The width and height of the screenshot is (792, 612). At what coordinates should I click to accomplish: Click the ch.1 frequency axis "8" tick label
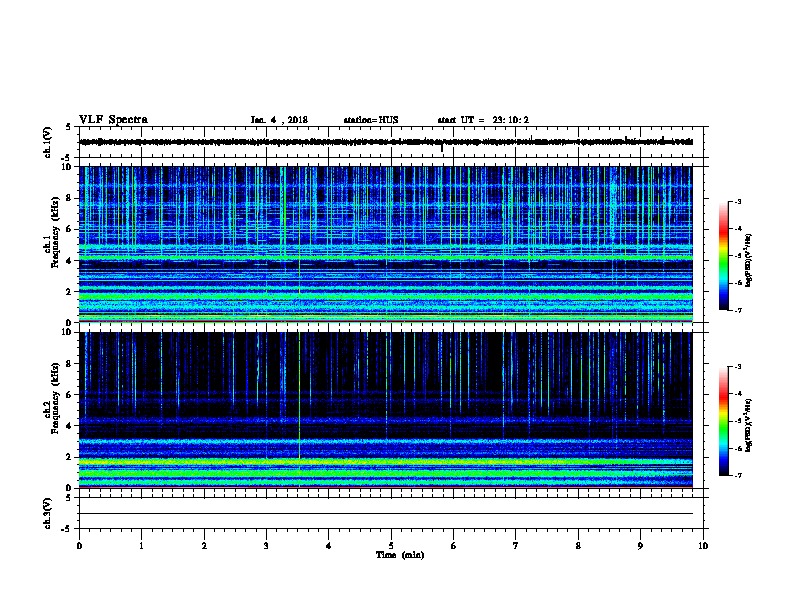(69, 198)
